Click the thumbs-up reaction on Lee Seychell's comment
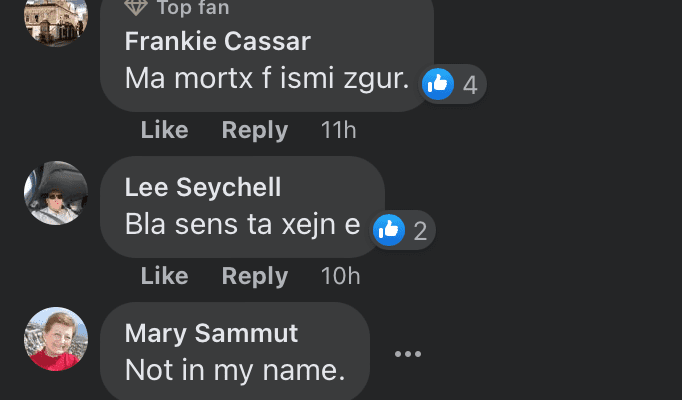 pos(389,230)
